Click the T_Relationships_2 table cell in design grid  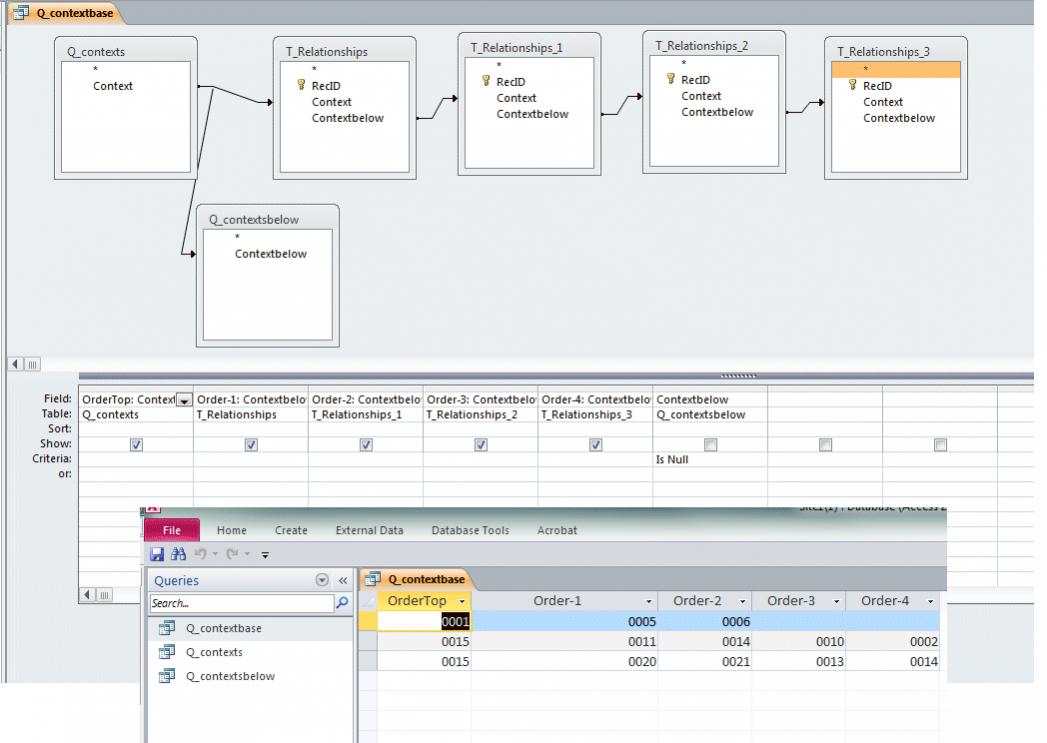tap(481, 415)
